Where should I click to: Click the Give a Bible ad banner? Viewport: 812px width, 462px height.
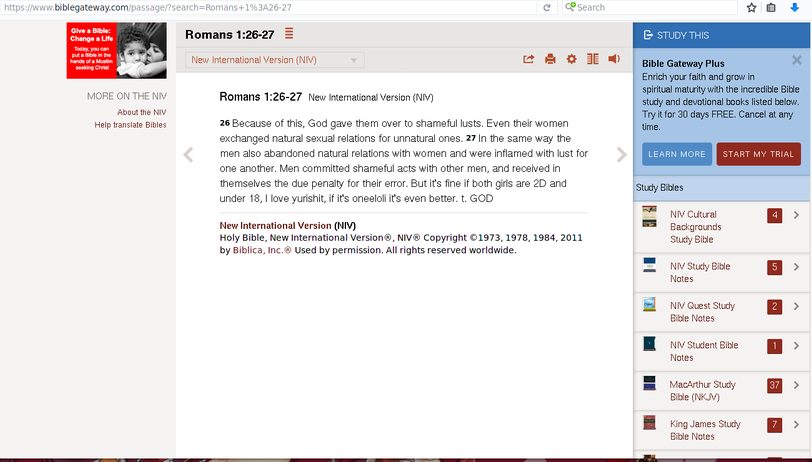coord(117,50)
